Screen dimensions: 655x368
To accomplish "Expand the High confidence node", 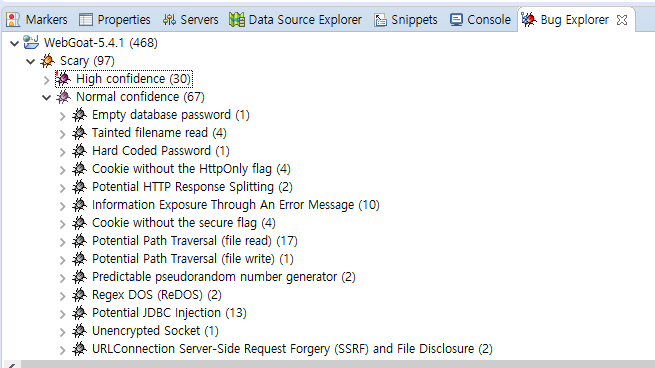I will click(46, 79).
